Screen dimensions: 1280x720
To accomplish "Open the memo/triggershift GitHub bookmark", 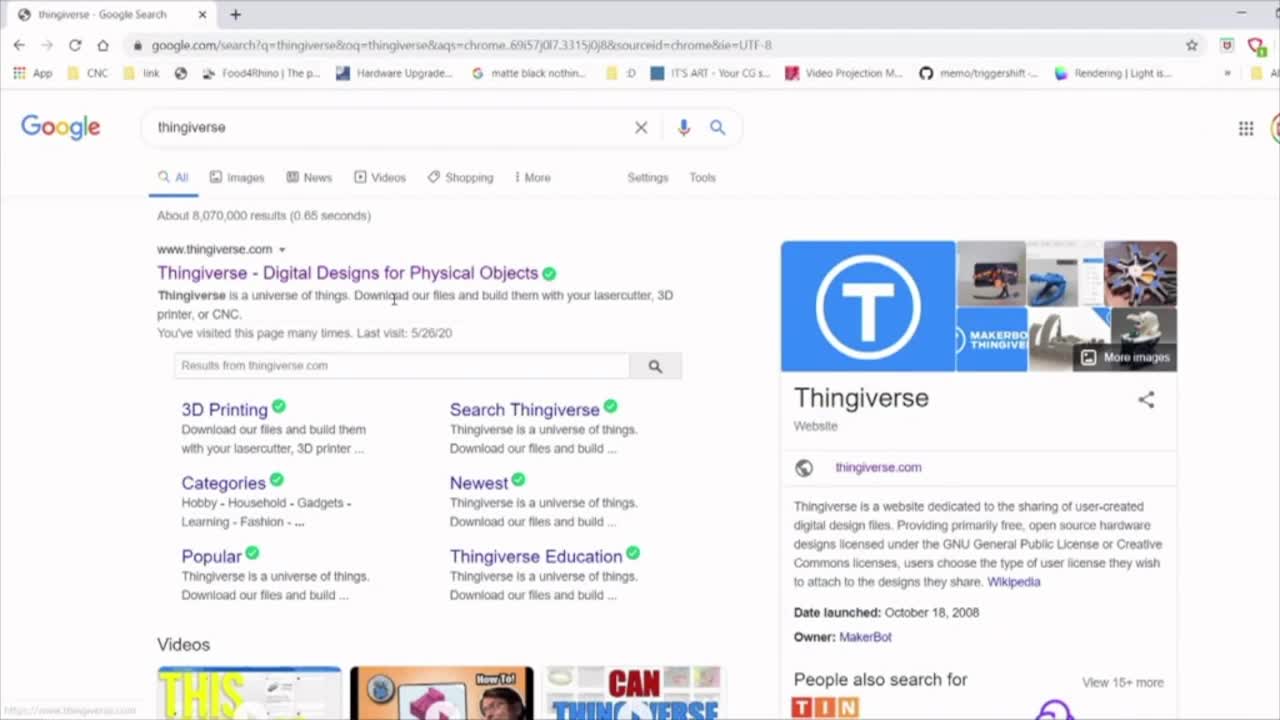I will point(979,73).
